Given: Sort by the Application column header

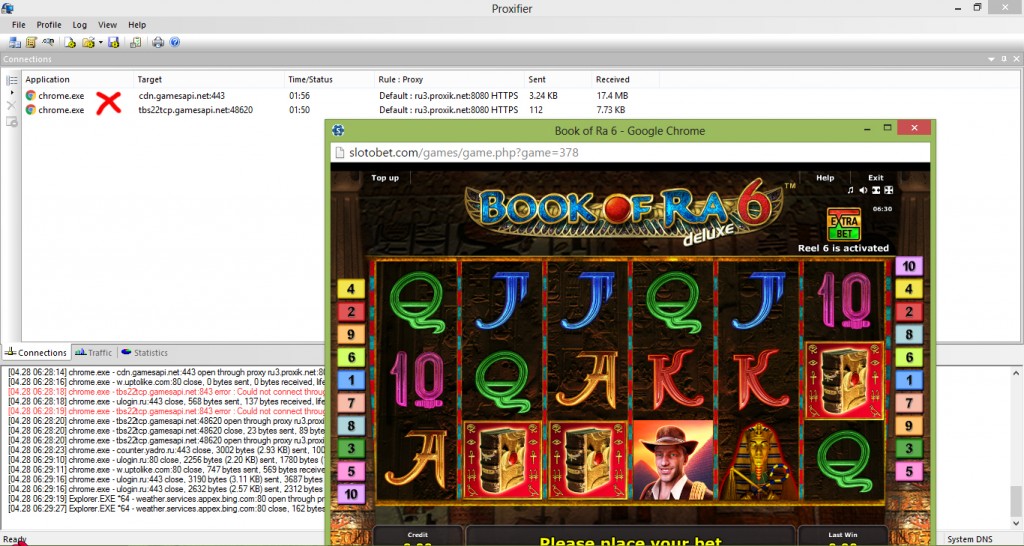Looking at the screenshot, I should (x=78, y=80).
